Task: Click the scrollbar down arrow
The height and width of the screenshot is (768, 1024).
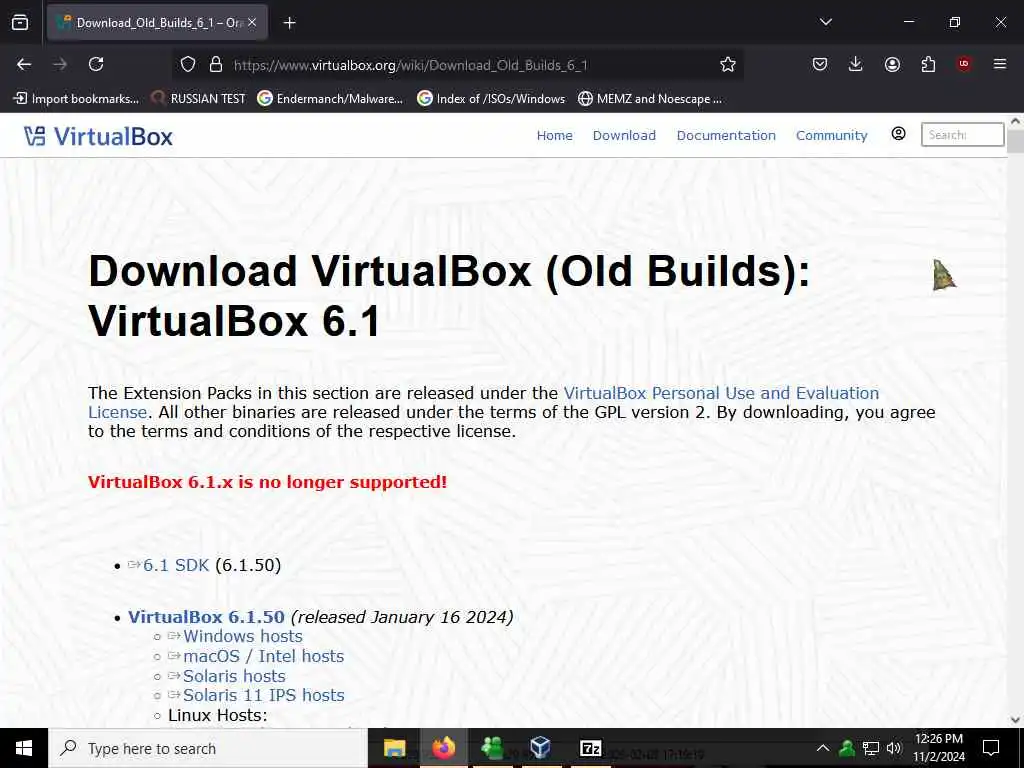Action: [x=1016, y=720]
